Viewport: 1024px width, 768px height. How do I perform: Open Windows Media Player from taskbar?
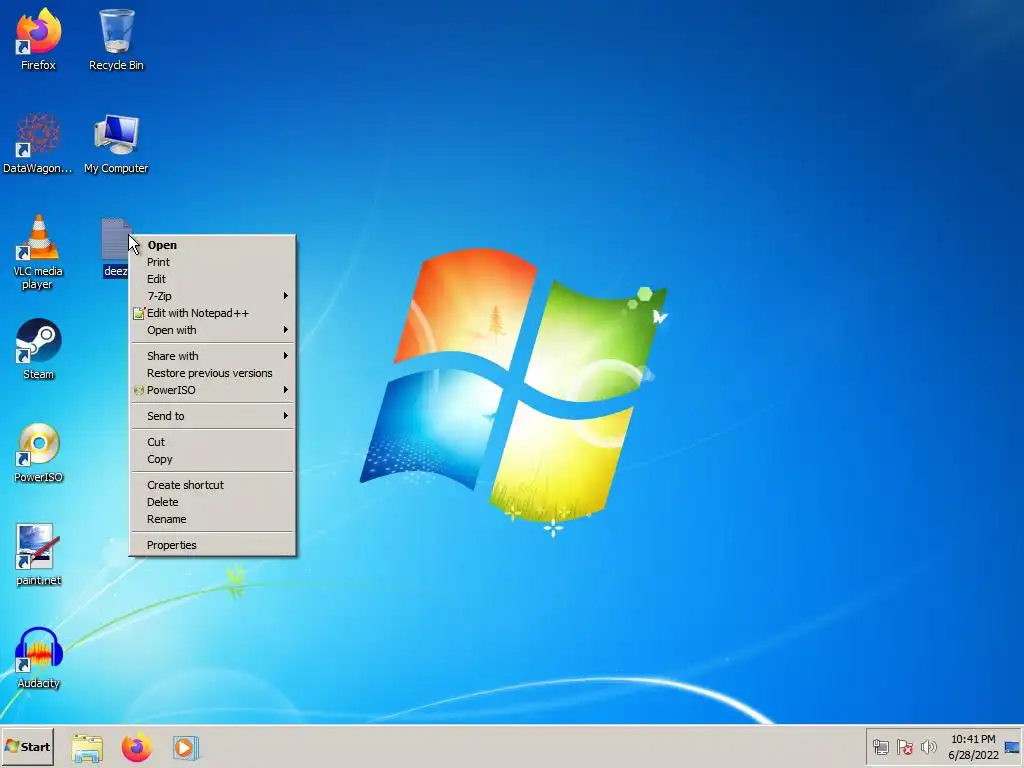click(x=185, y=748)
